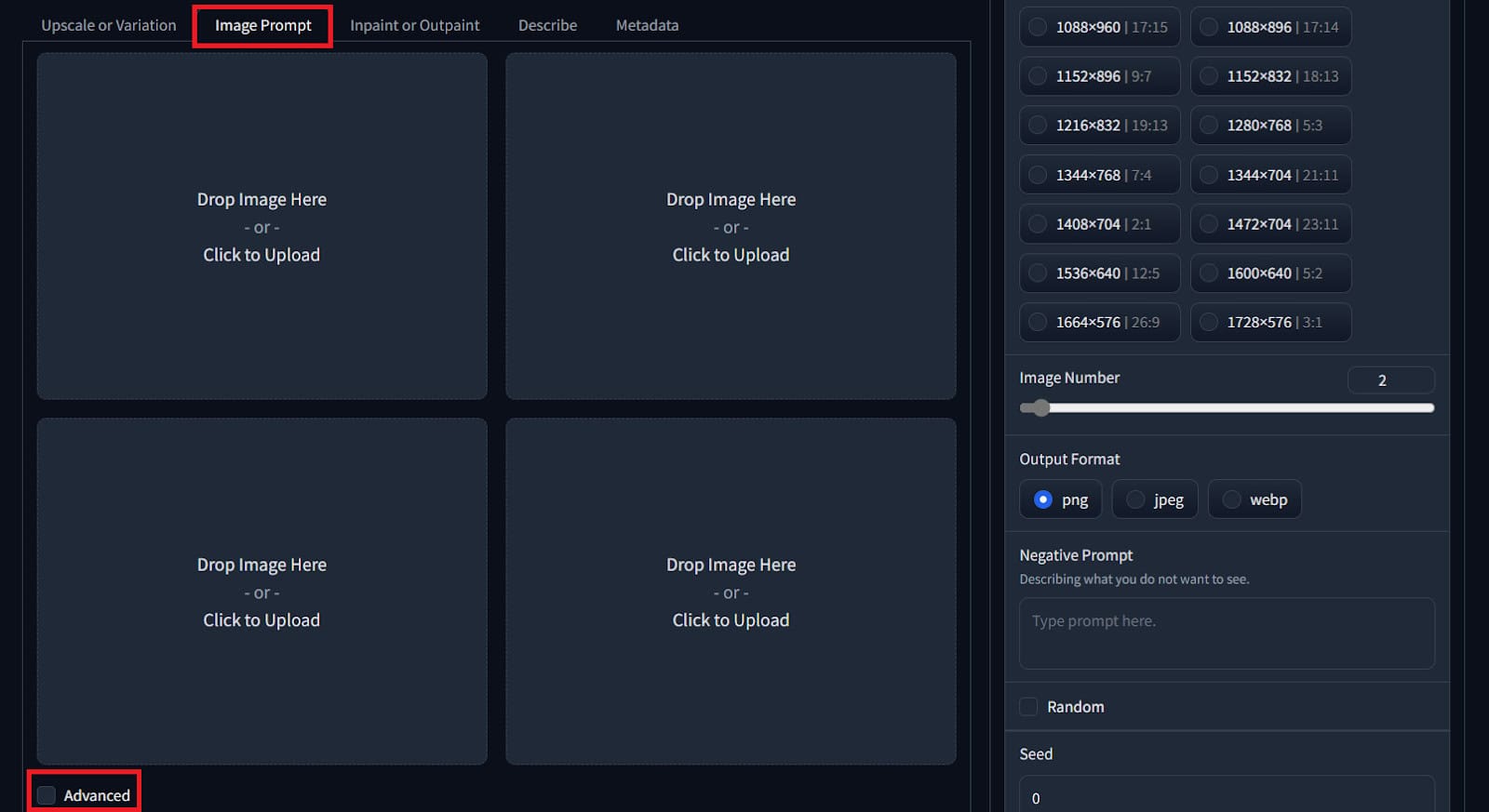Switch to the Upscale or Variation tab
Viewport: 1489px width, 812px height.
[x=108, y=25]
